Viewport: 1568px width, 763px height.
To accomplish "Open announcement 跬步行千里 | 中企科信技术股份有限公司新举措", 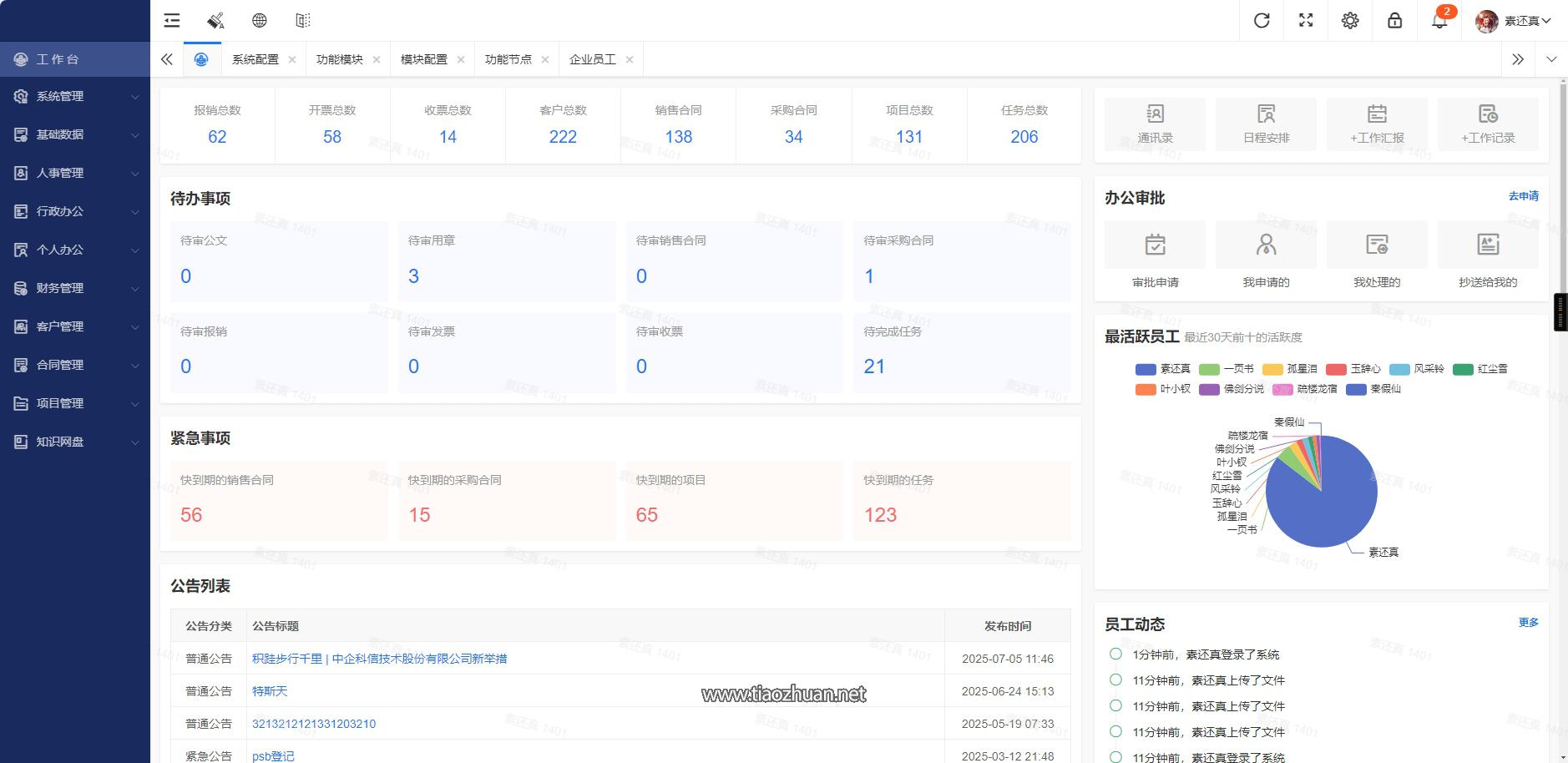I will (379, 659).
